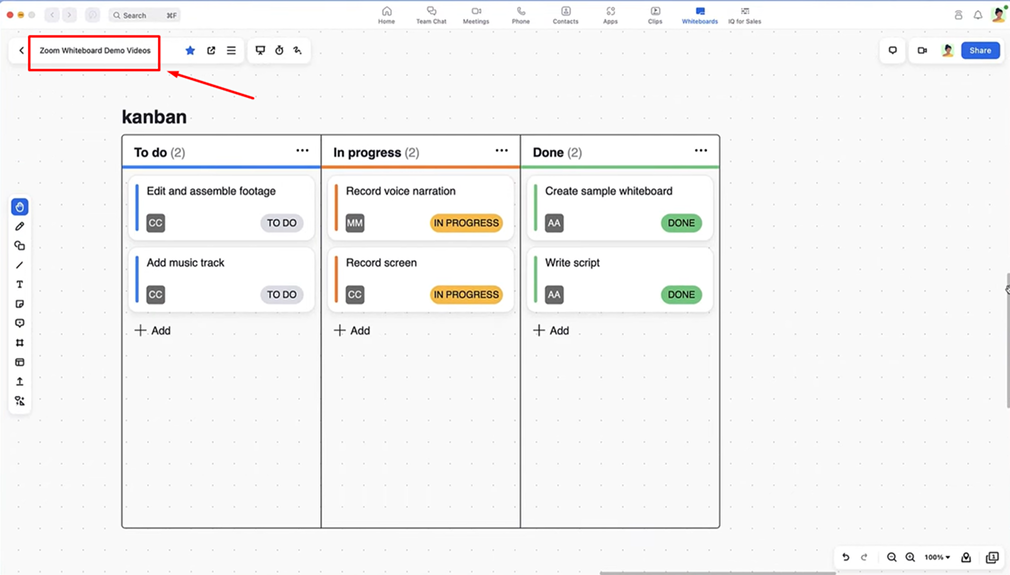
Task: Open the timer from top toolbar
Action: pyautogui.click(x=279, y=50)
